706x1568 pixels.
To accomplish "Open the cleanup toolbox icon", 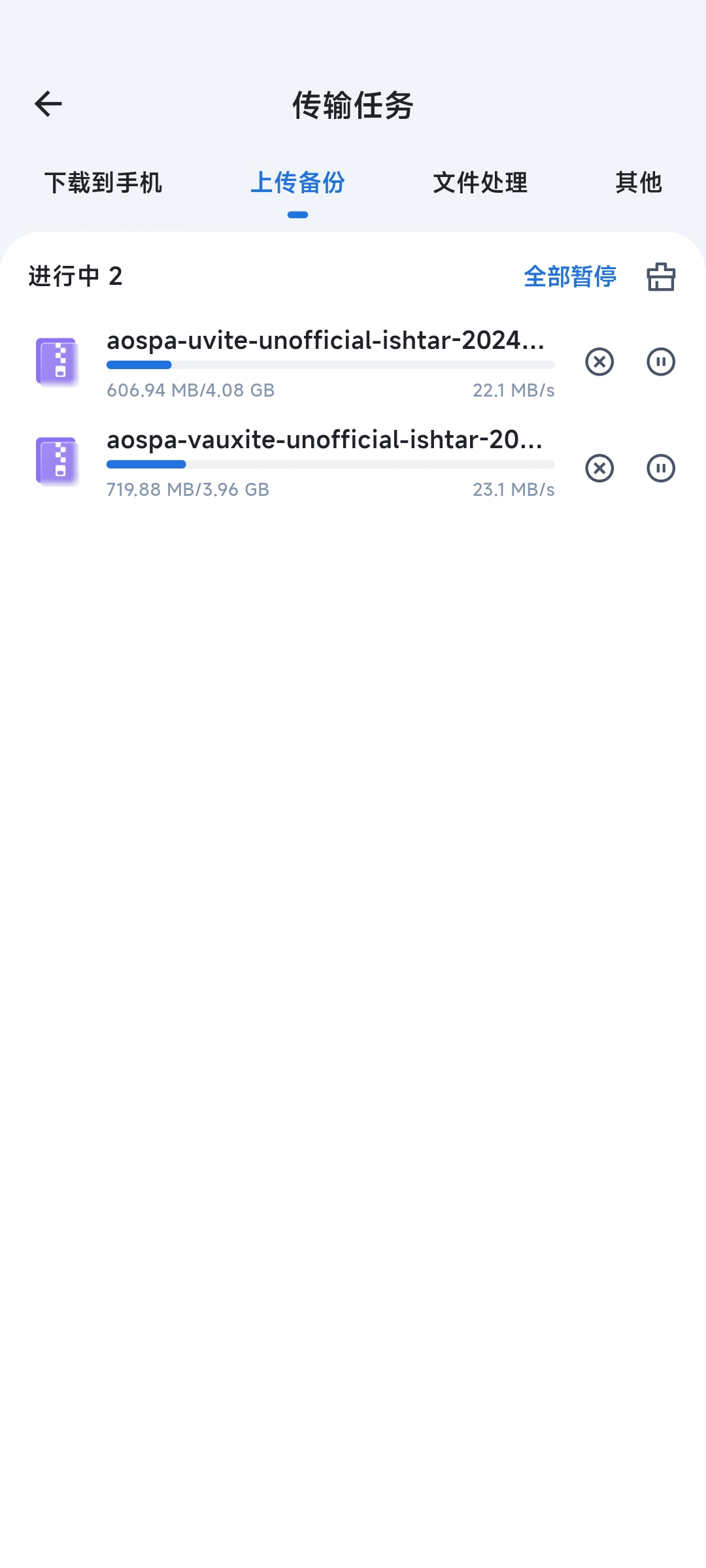I will pos(661,277).
